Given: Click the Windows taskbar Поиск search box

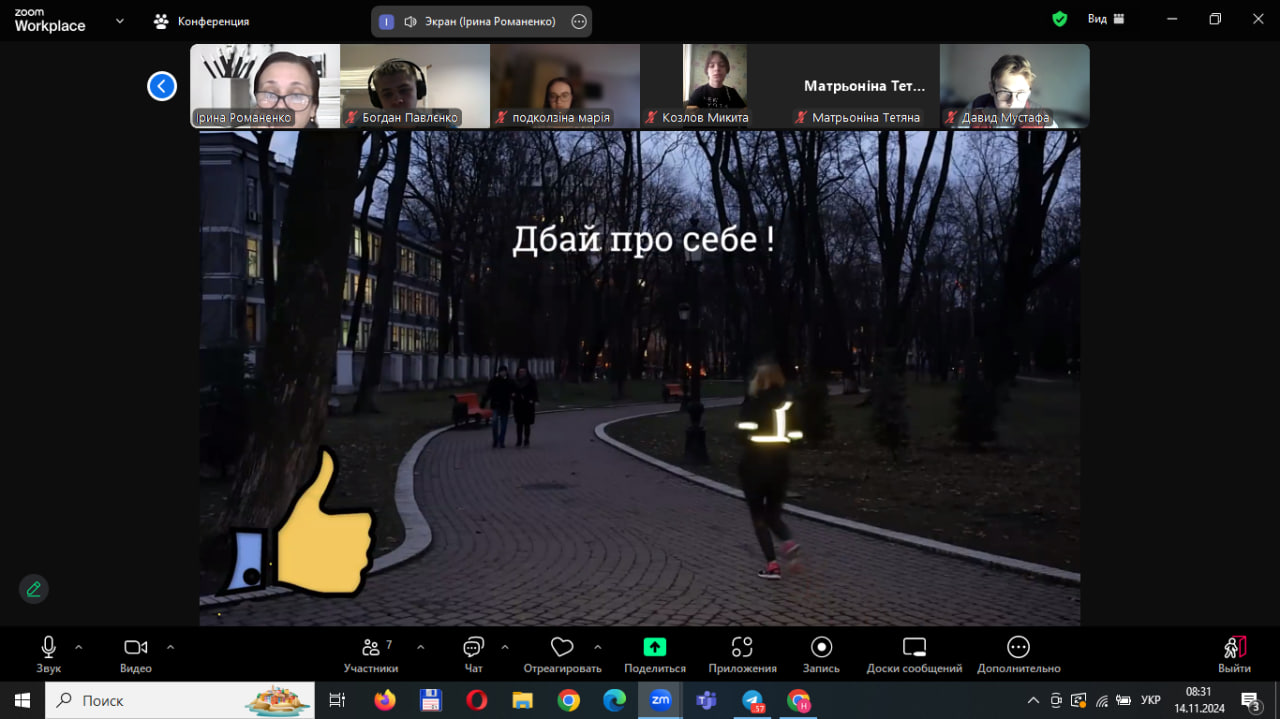Looking at the screenshot, I should point(180,700).
